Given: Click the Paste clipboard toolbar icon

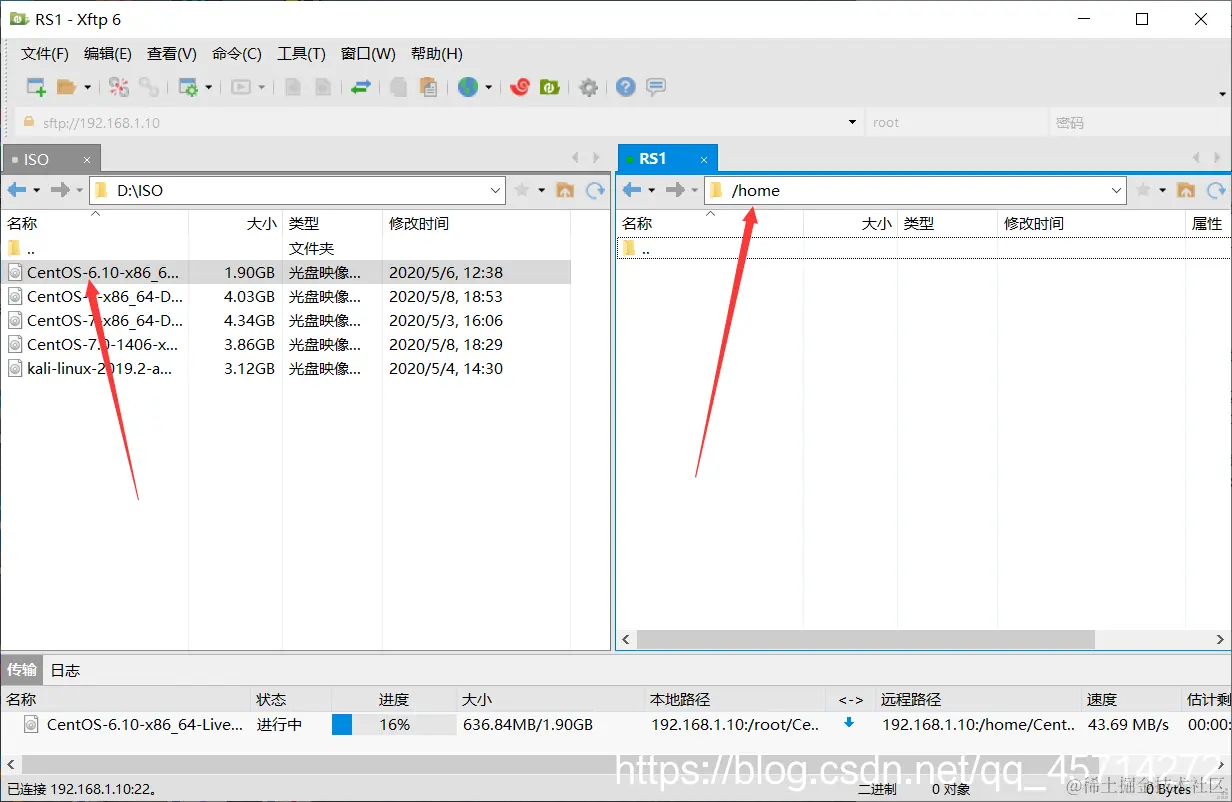Looking at the screenshot, I should tap(428, 87).
